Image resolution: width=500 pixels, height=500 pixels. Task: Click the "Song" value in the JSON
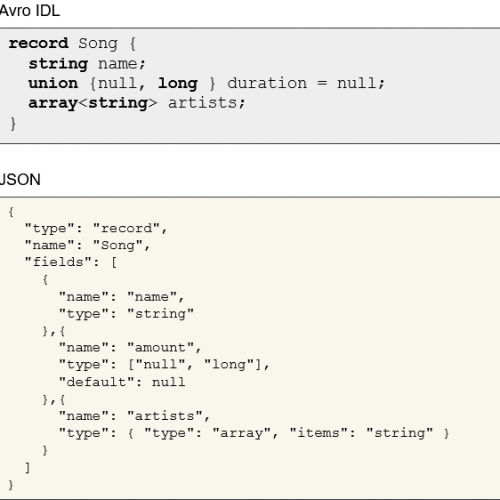tap(118, 246)
